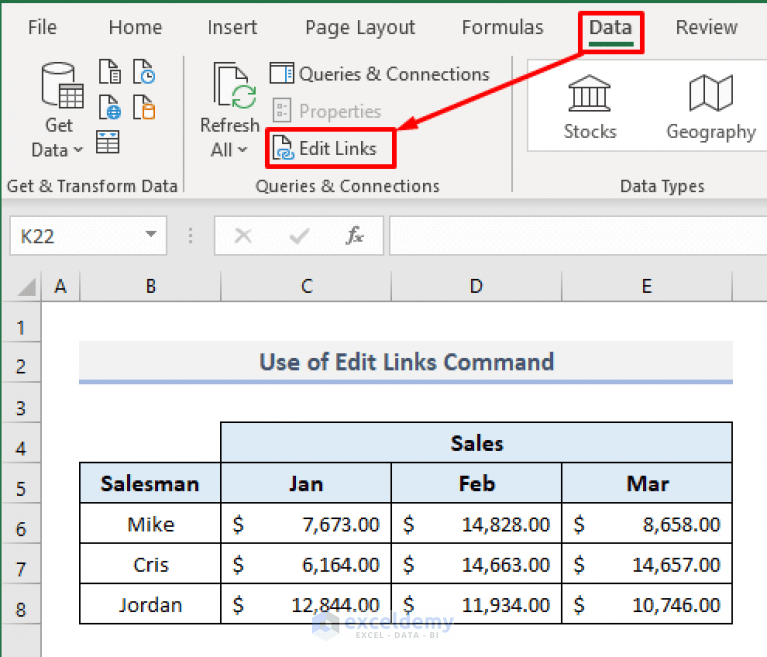Click the Recent Sources icon
Viewport: 767px width, 657px height.
pos(144,72)
